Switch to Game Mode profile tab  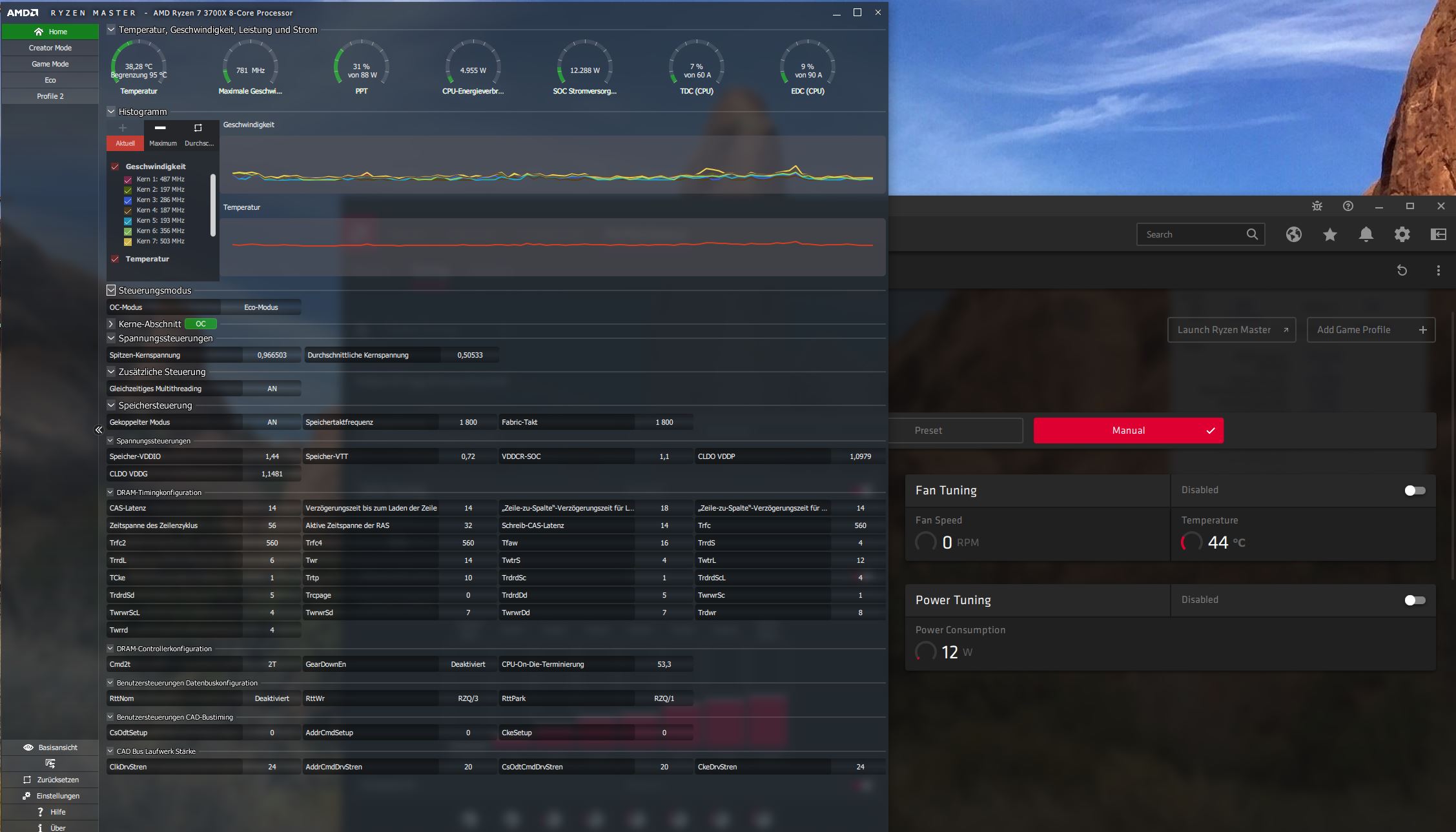(x=50, y=64)
